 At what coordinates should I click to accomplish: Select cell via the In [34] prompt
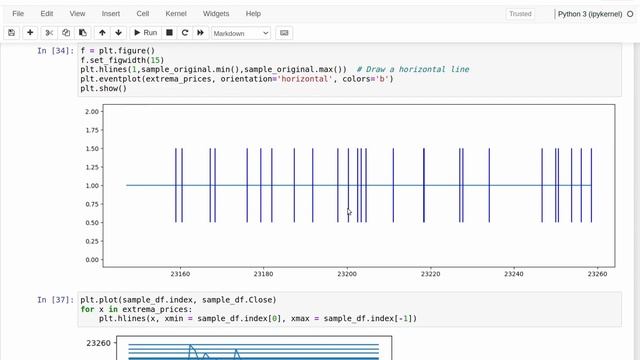point(56,51)
